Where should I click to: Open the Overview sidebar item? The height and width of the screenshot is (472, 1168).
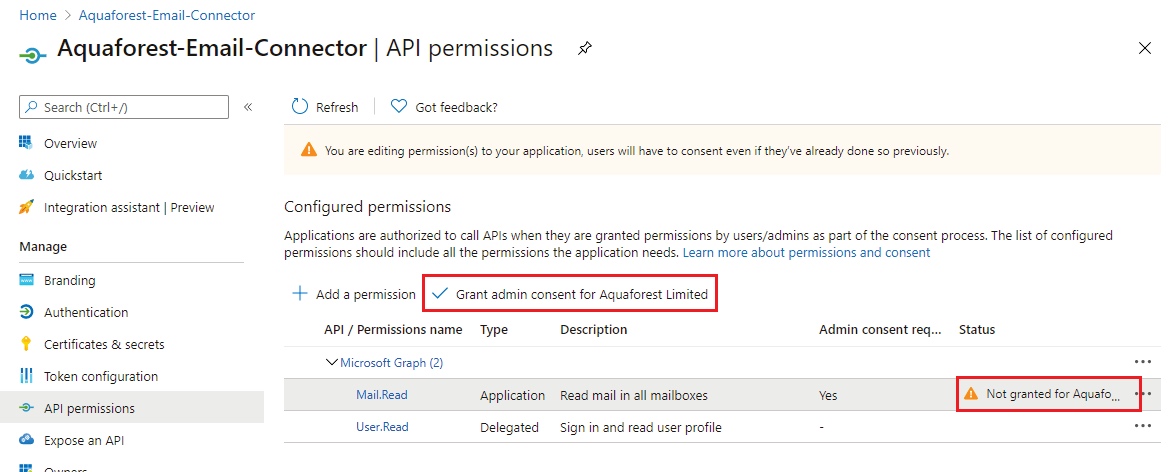tap(70, 143)
